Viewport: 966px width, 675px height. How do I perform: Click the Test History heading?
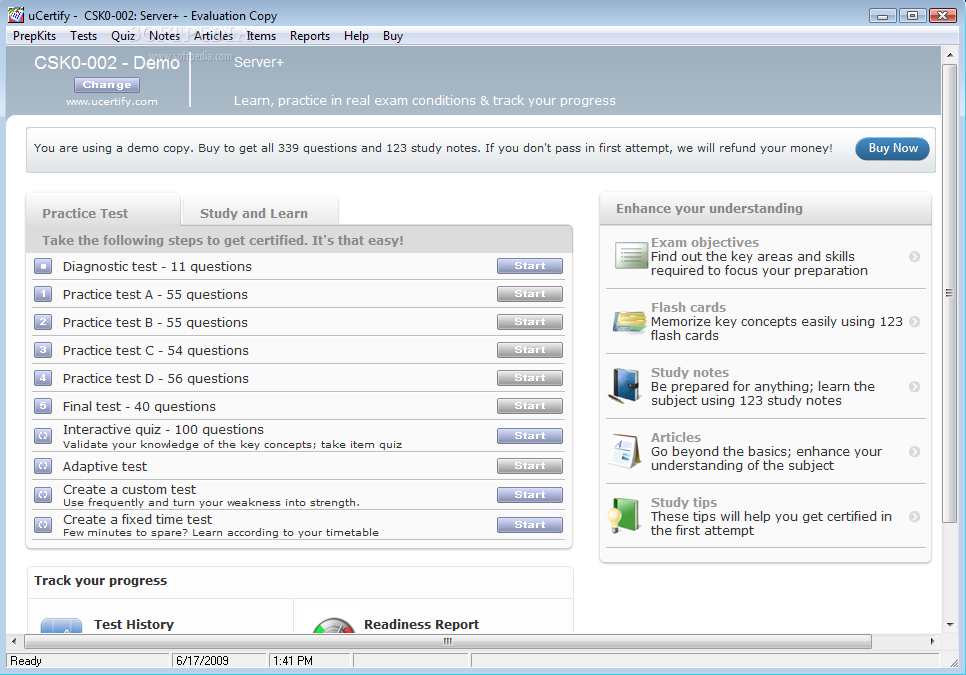[x=134, y=624]
